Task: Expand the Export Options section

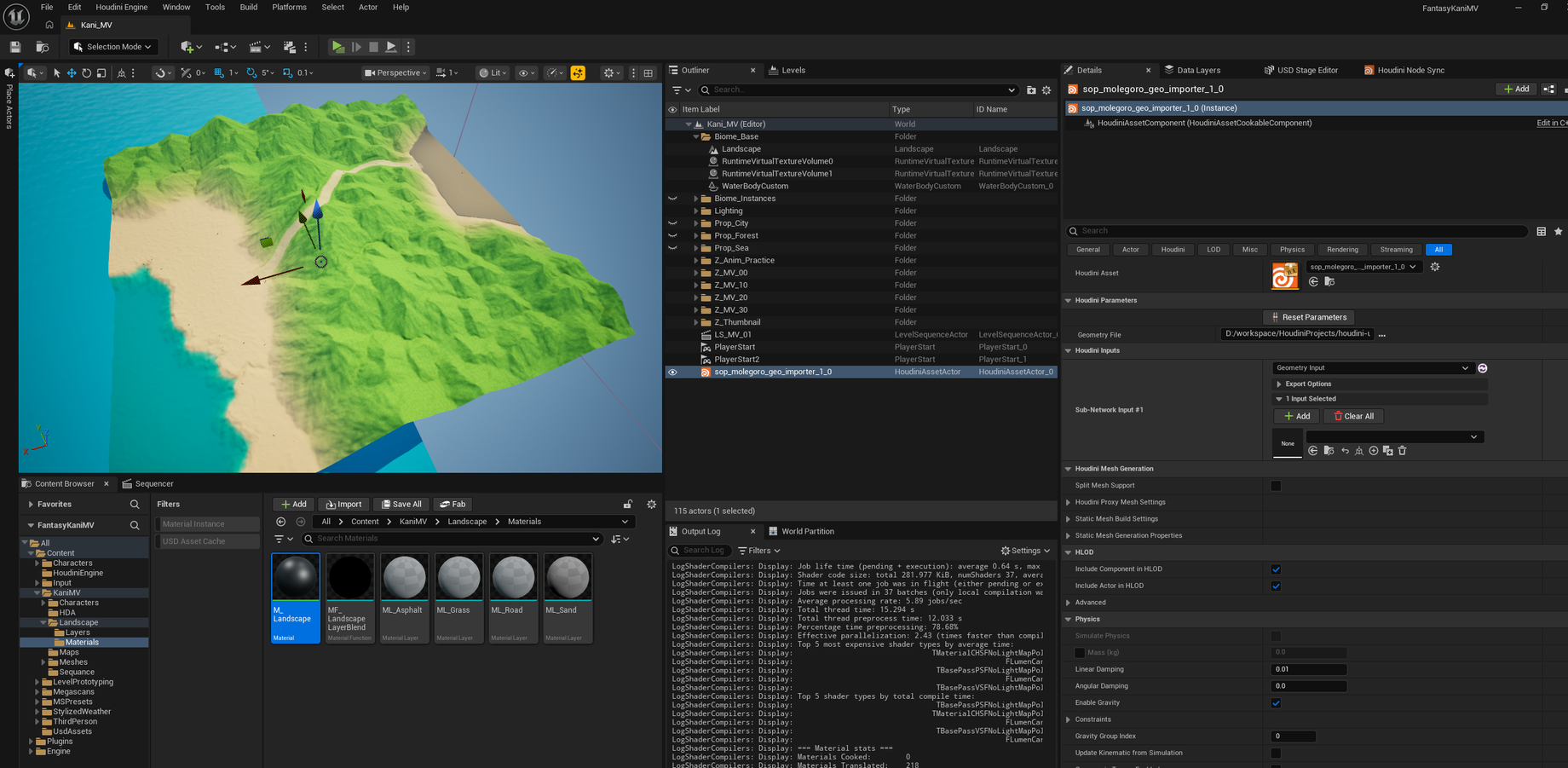Action: point(1279,384)
